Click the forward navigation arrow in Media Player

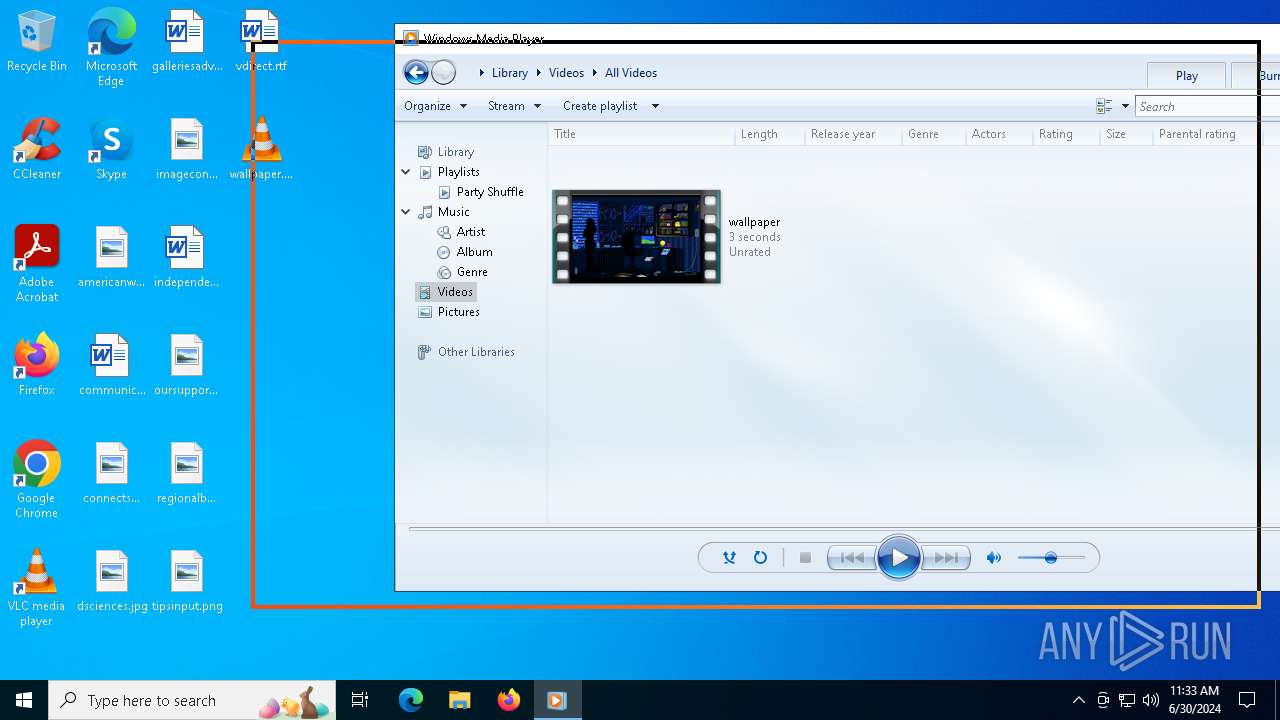[443, 72]
